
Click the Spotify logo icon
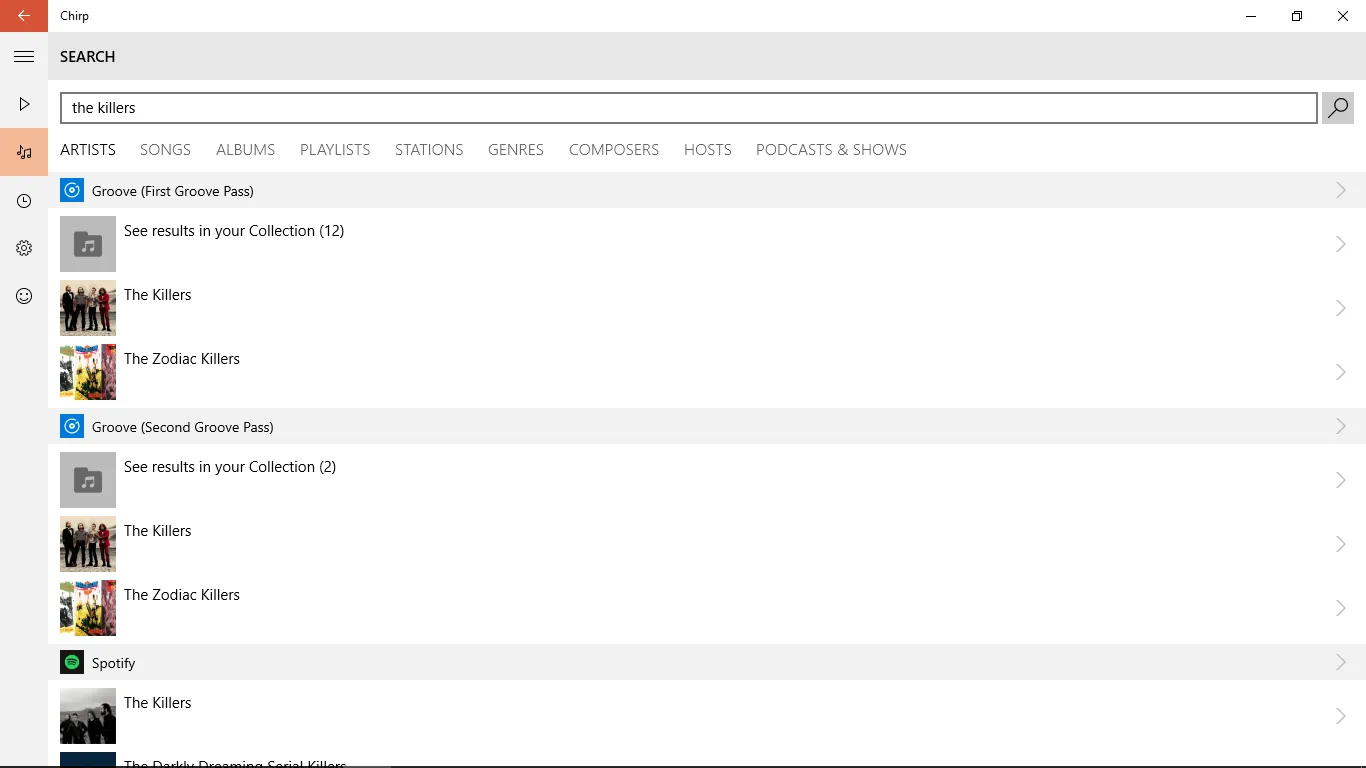coord(72,662)
